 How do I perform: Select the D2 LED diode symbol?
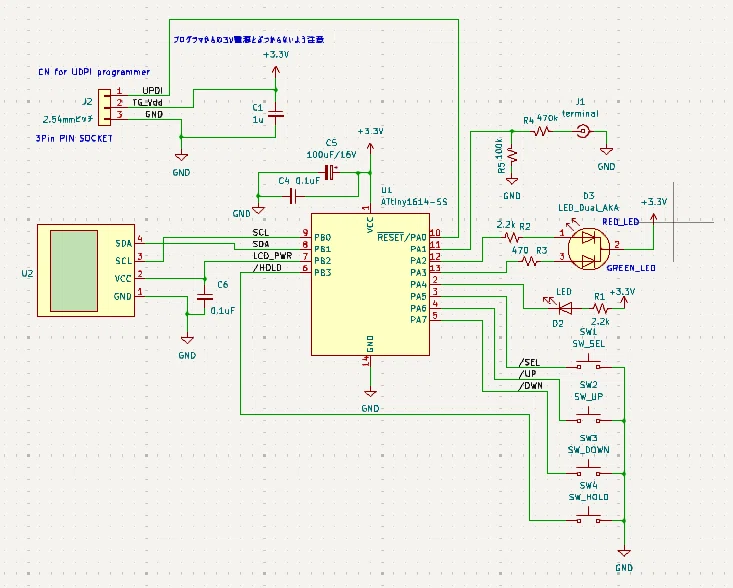[x=565, y=308]
